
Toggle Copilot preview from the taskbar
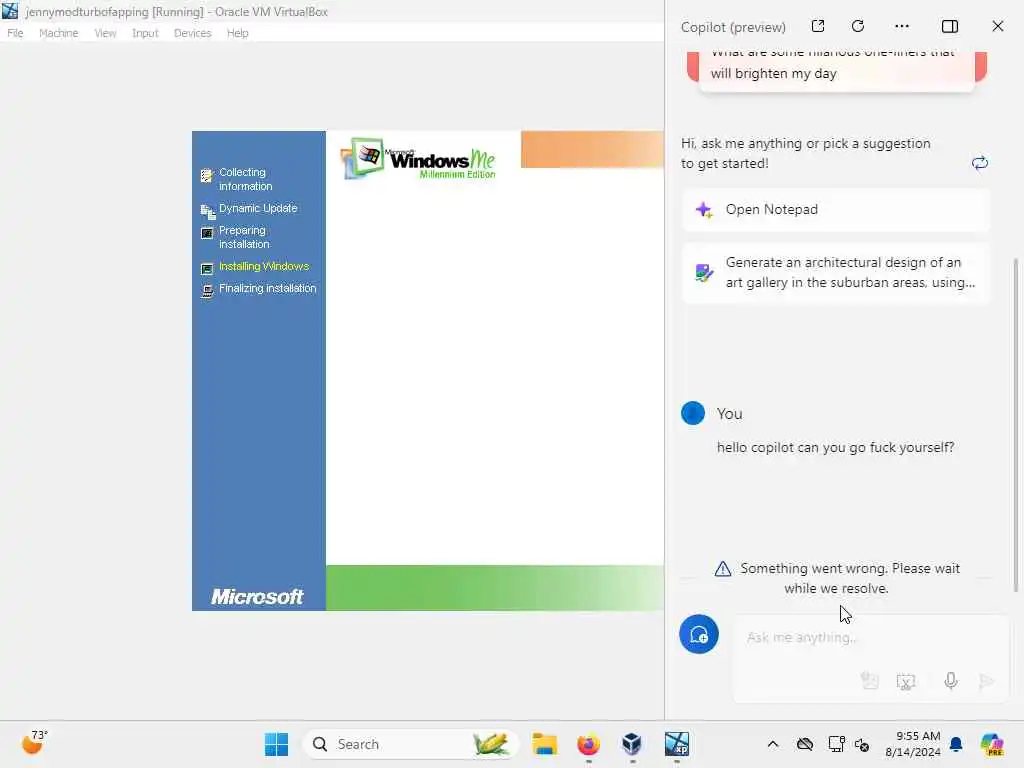click(x=992, y=744)
